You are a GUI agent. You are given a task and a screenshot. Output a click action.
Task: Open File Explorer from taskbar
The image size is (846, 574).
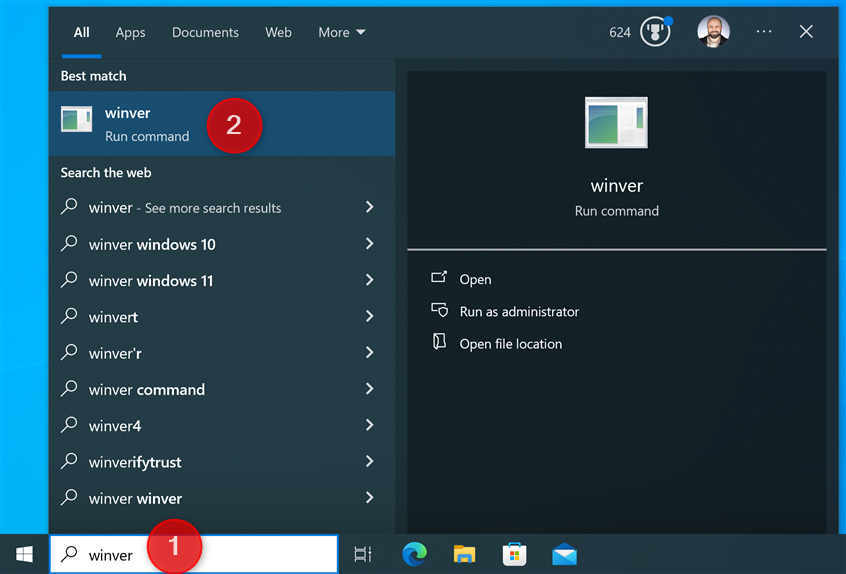coord(464,554)
